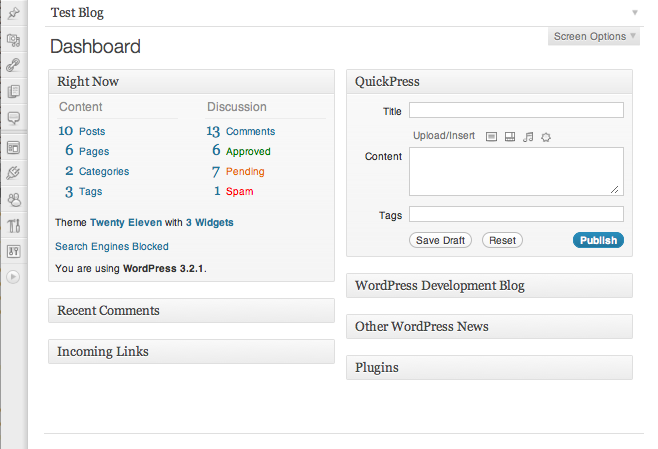This screenshot has height=449, width=658.
Task: Open the 3 Tags link
Action: point(84,191)
